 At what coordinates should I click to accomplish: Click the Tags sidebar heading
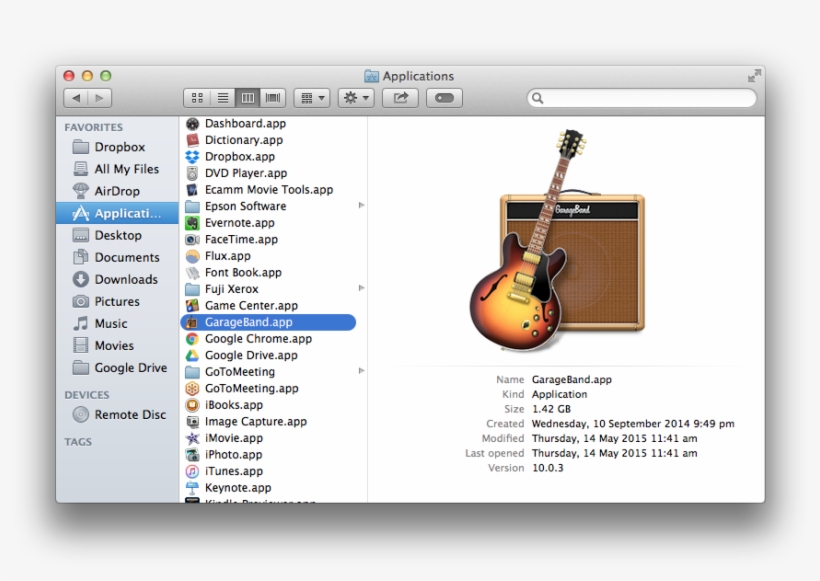tap(78, 442)
